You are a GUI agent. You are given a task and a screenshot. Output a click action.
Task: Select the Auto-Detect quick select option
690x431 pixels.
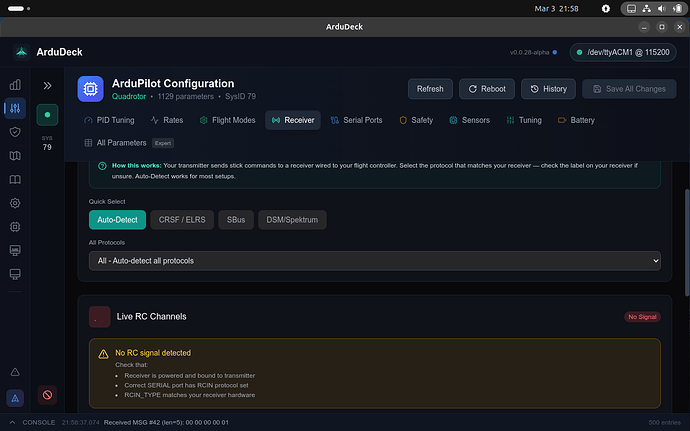(x=117, y=219)
